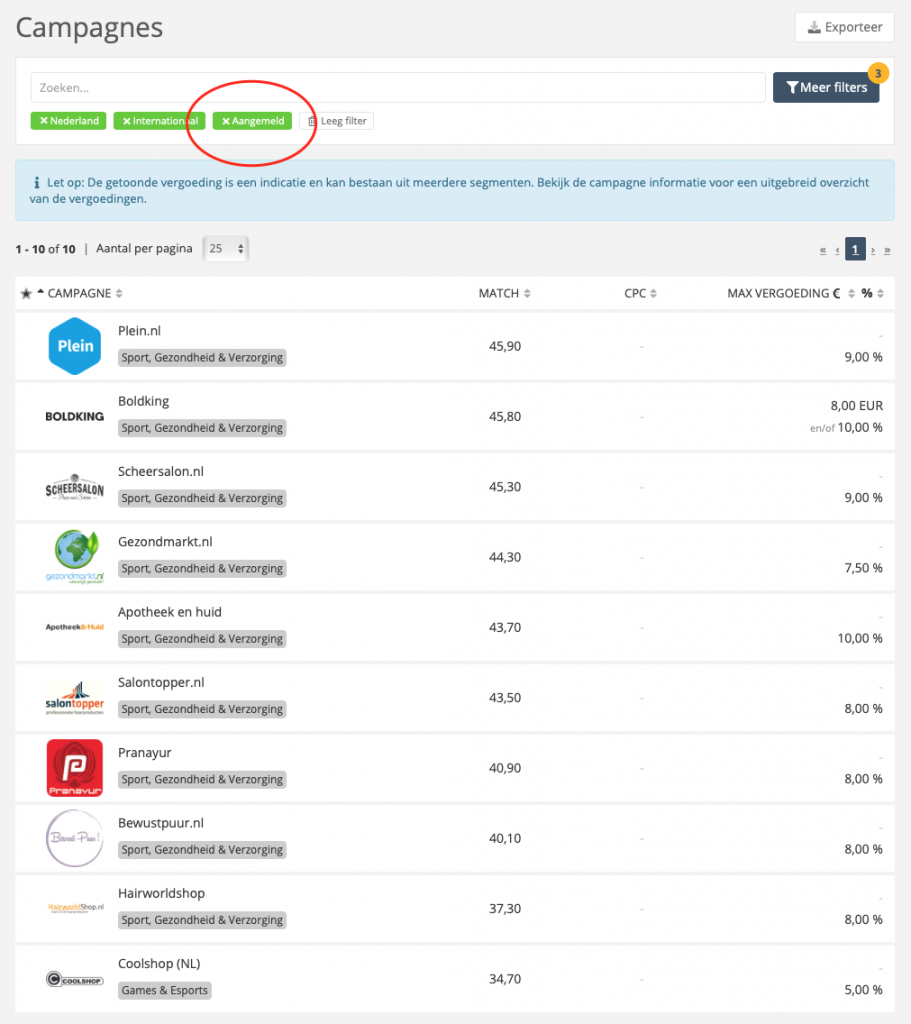Open the Coolshop (NL) campaign name
The image size is (911, 1024).
click(x=159, y=964)
